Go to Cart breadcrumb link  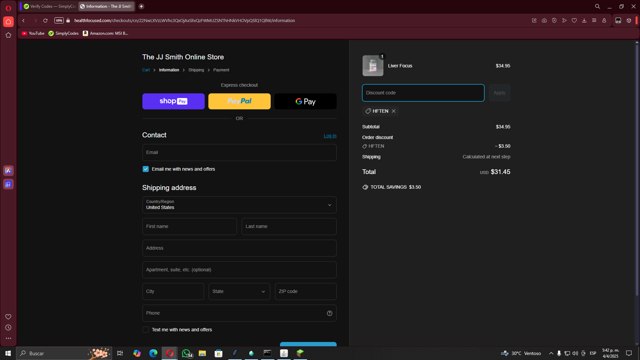tap(146, 70)
